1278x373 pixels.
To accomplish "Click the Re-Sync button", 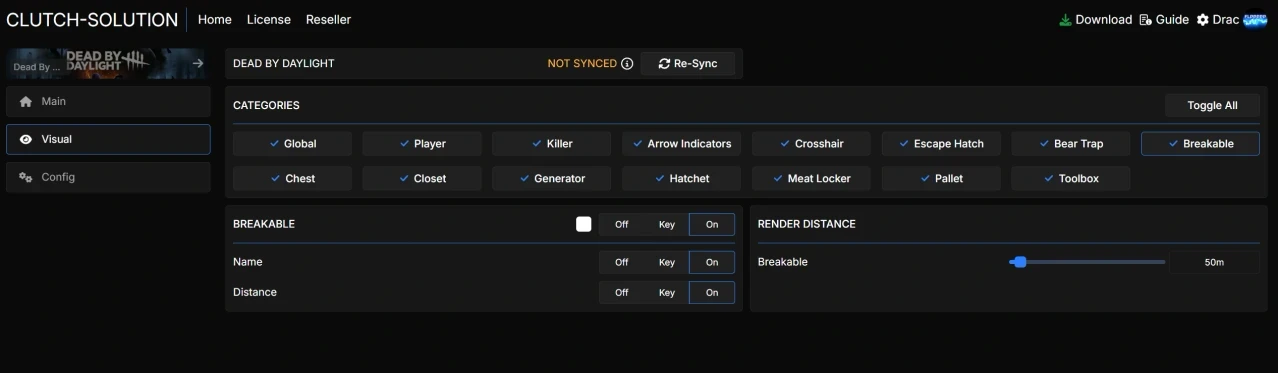I will tap(688, 64).
